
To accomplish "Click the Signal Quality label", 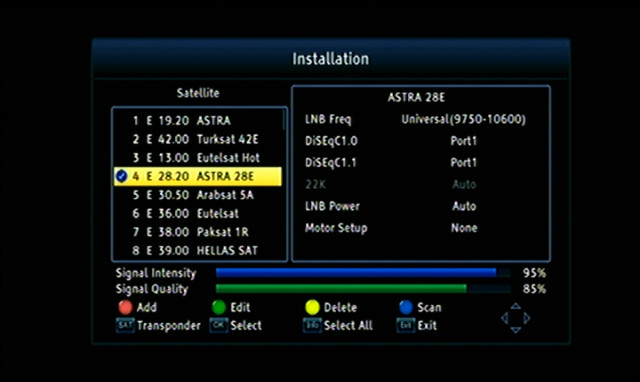I will 152,289.
